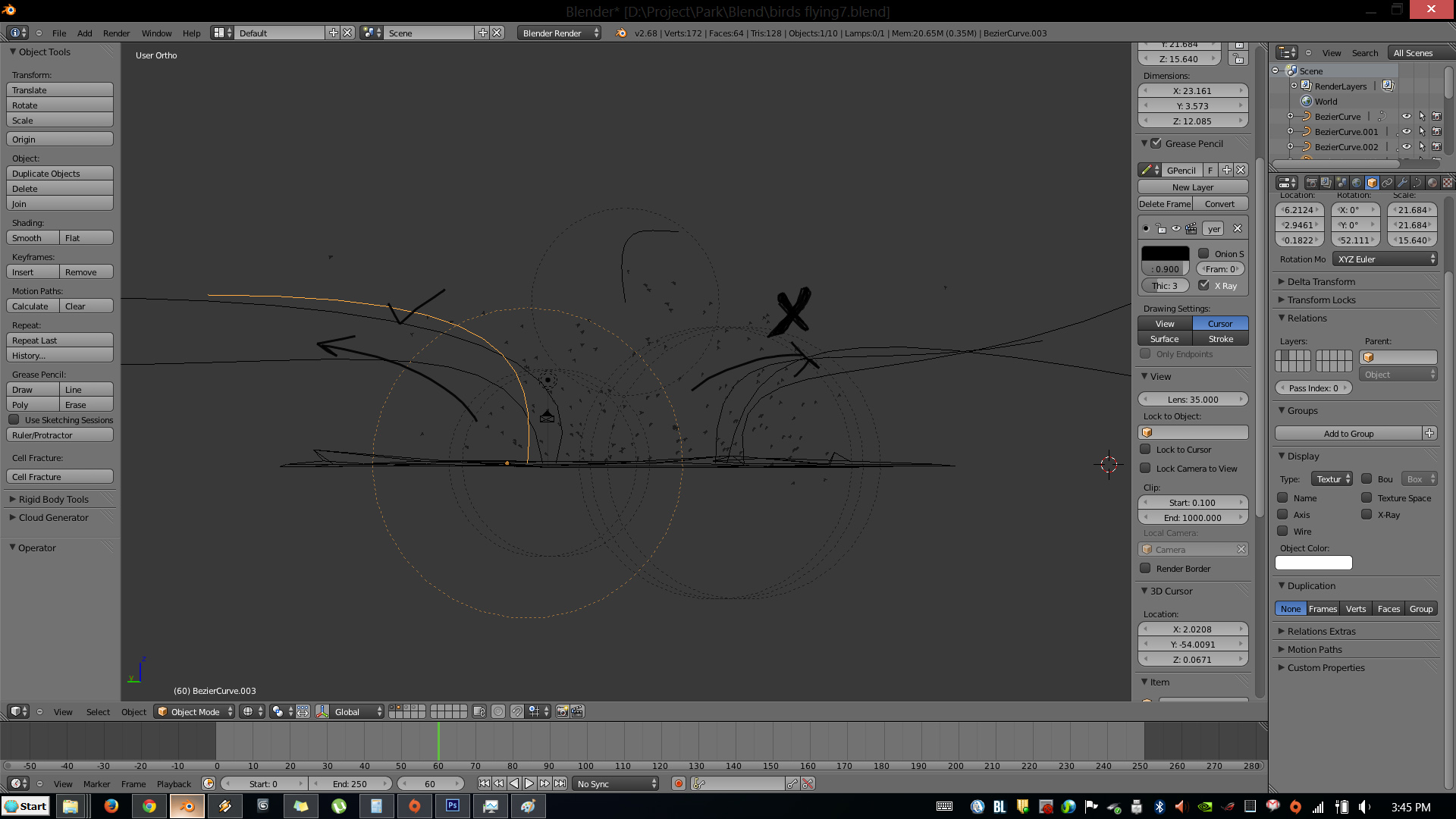Open the XYZ Euler rotation mode dropdown
This screenshot has height=819, width=1456.
1385,259
